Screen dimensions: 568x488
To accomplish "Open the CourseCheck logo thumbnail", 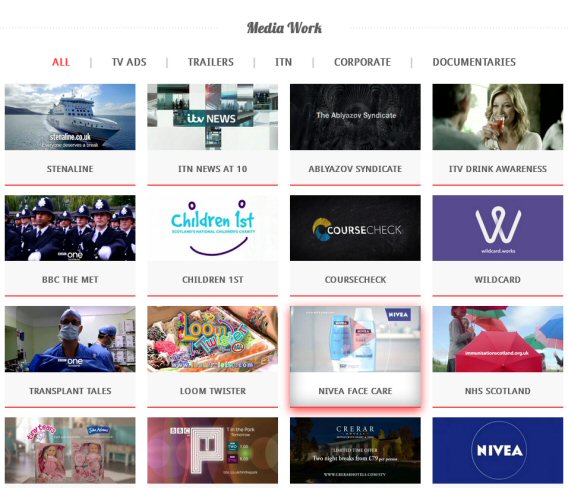I will pos(355,228).
